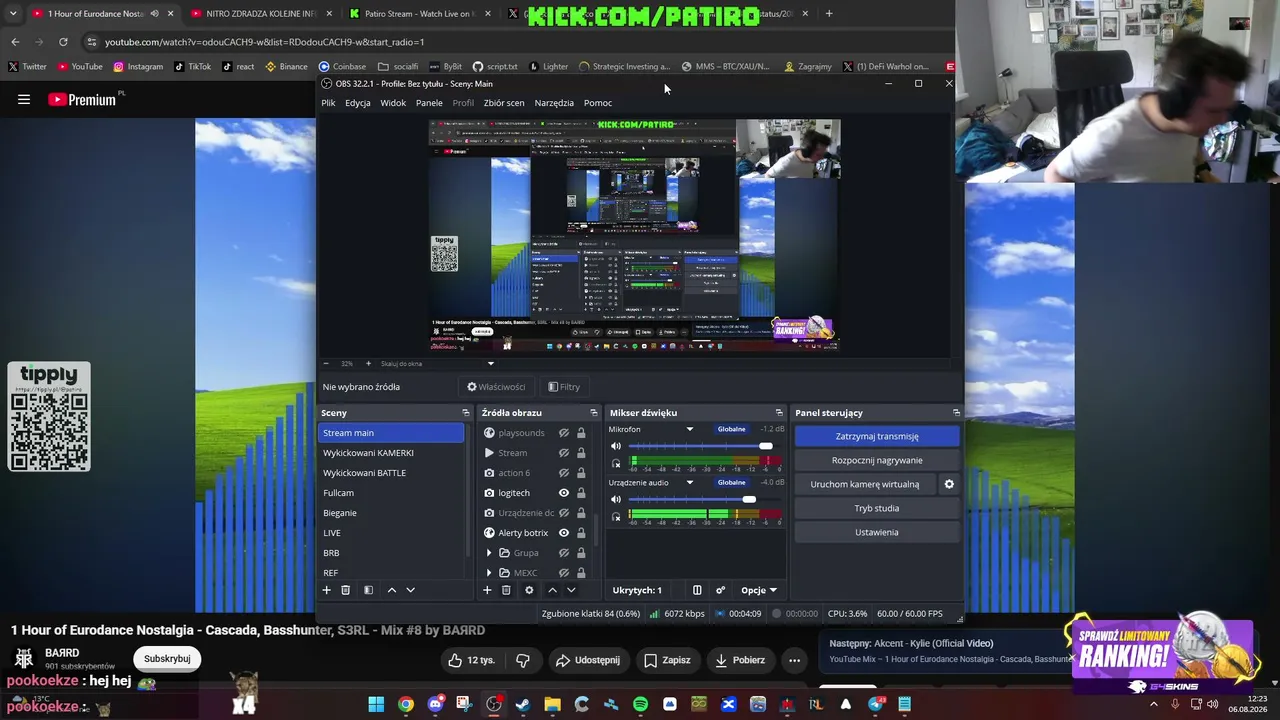1280x720 pixels.
Task: Subscribe to BAЯRD with Subskrybuj
Action: pos(167,659)
